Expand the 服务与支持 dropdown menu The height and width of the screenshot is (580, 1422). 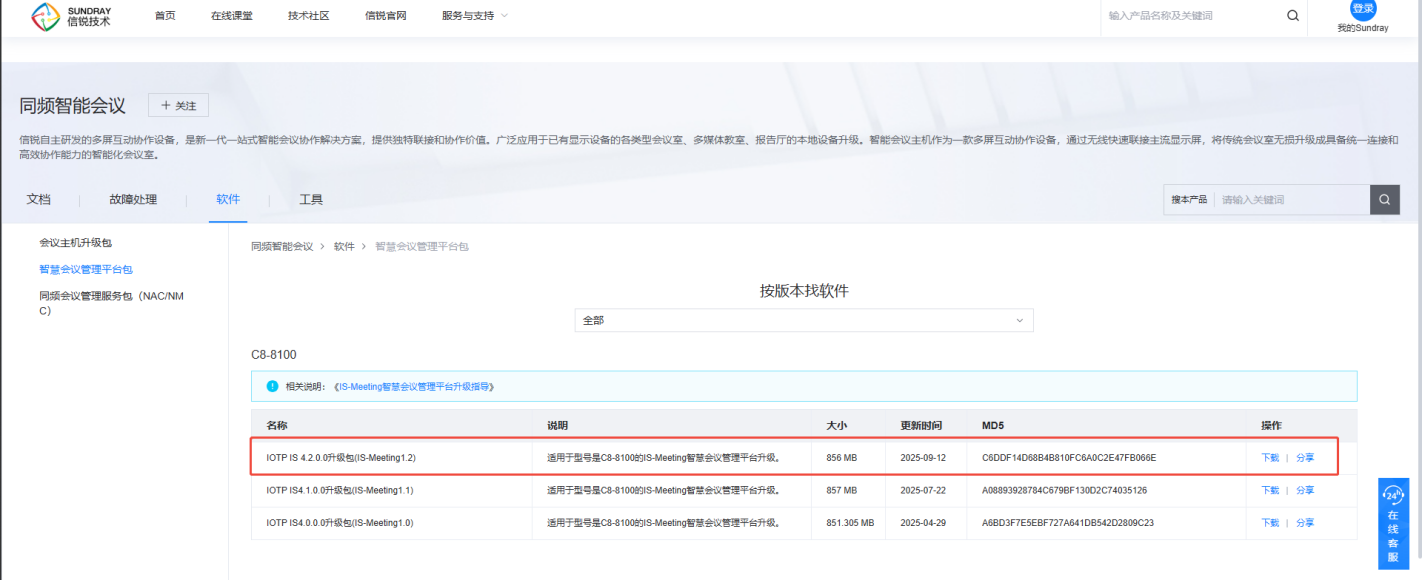pos(474,16)
